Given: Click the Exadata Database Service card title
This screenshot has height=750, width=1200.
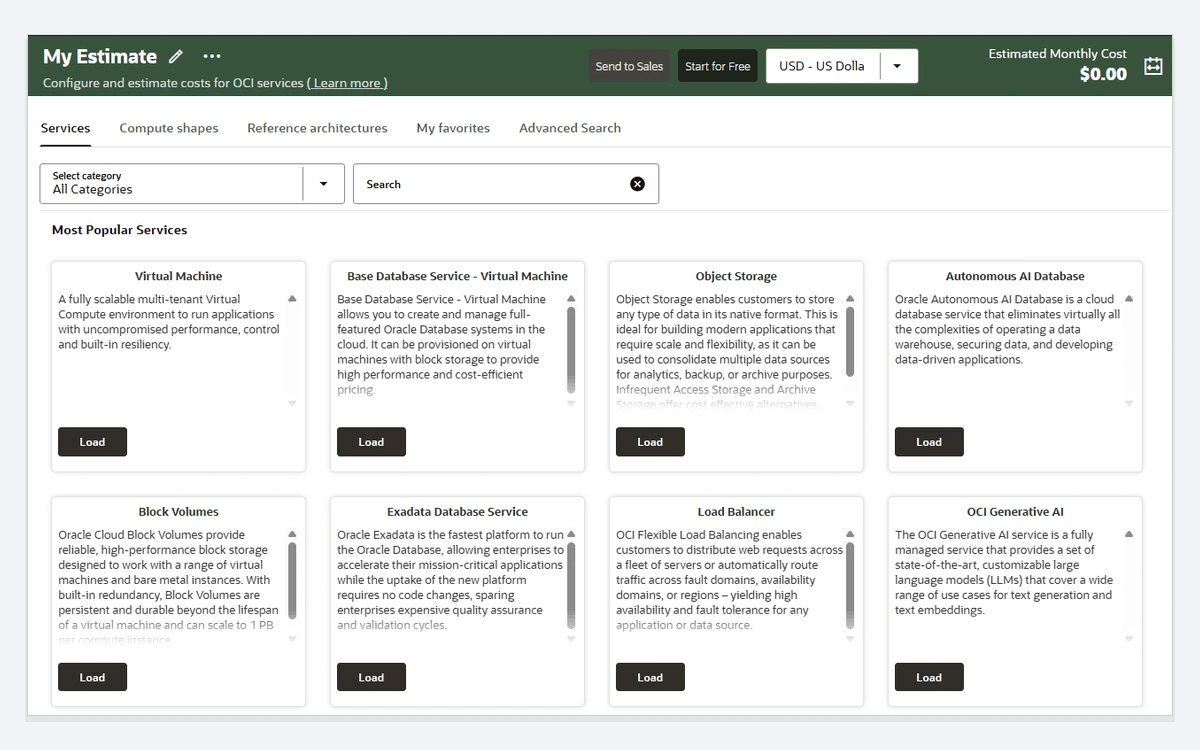Looking at the screenshot, I should point(458,512).
